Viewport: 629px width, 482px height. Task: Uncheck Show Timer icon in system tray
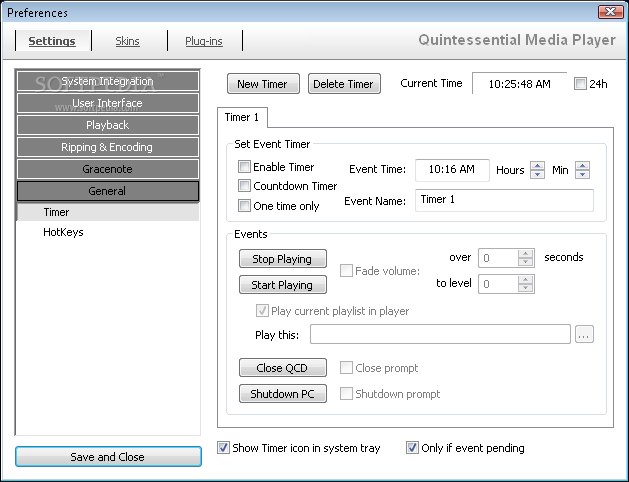(x=223, y=448)
